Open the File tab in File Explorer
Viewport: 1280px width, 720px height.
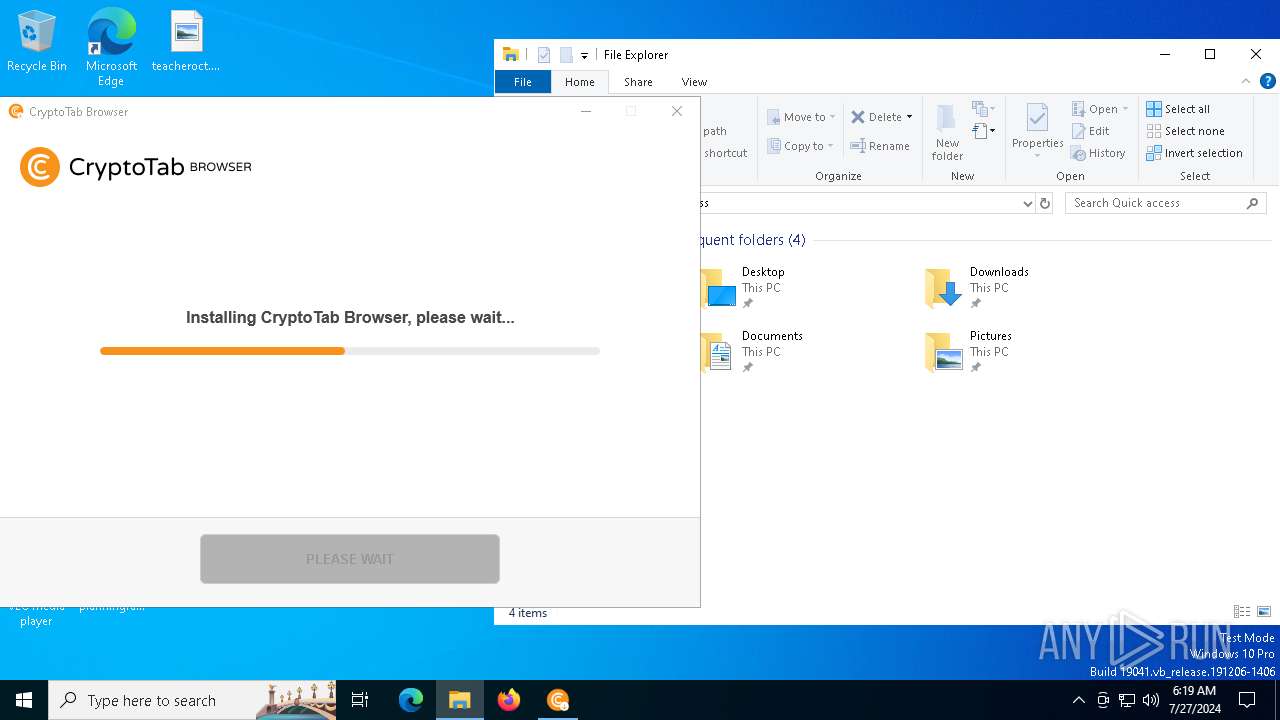[523, 82]
